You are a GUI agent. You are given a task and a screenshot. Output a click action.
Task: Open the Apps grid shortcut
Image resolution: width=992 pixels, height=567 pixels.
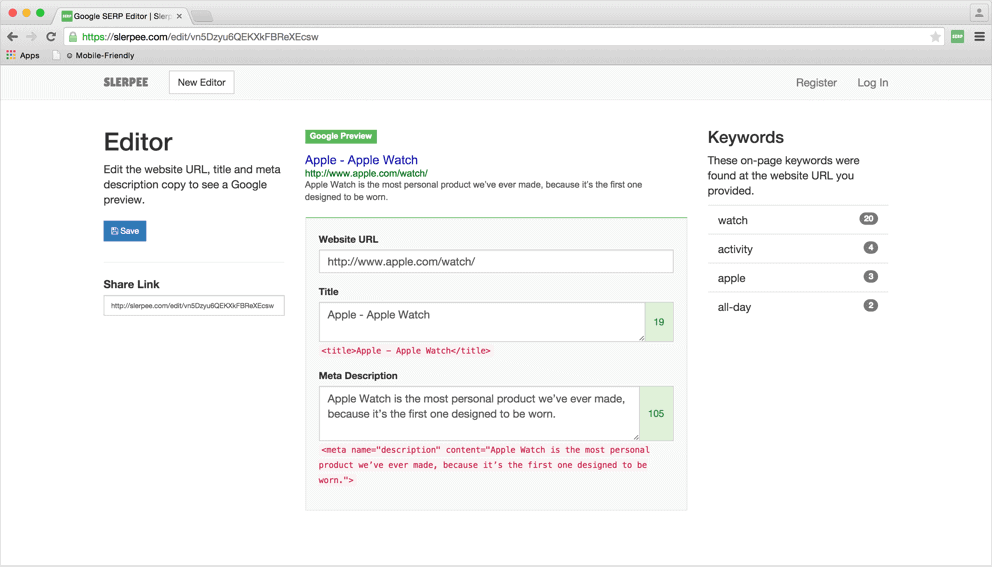coord(23,55)
